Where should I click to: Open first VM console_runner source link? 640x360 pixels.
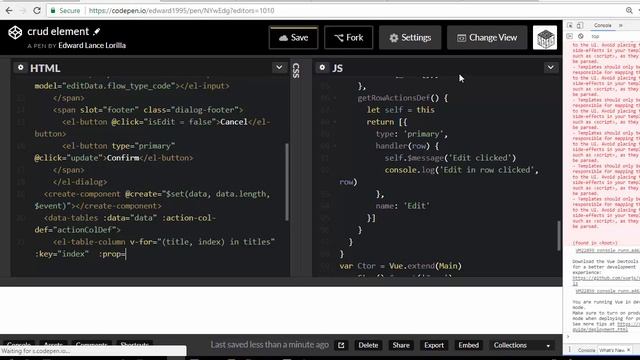click(607, 250)
